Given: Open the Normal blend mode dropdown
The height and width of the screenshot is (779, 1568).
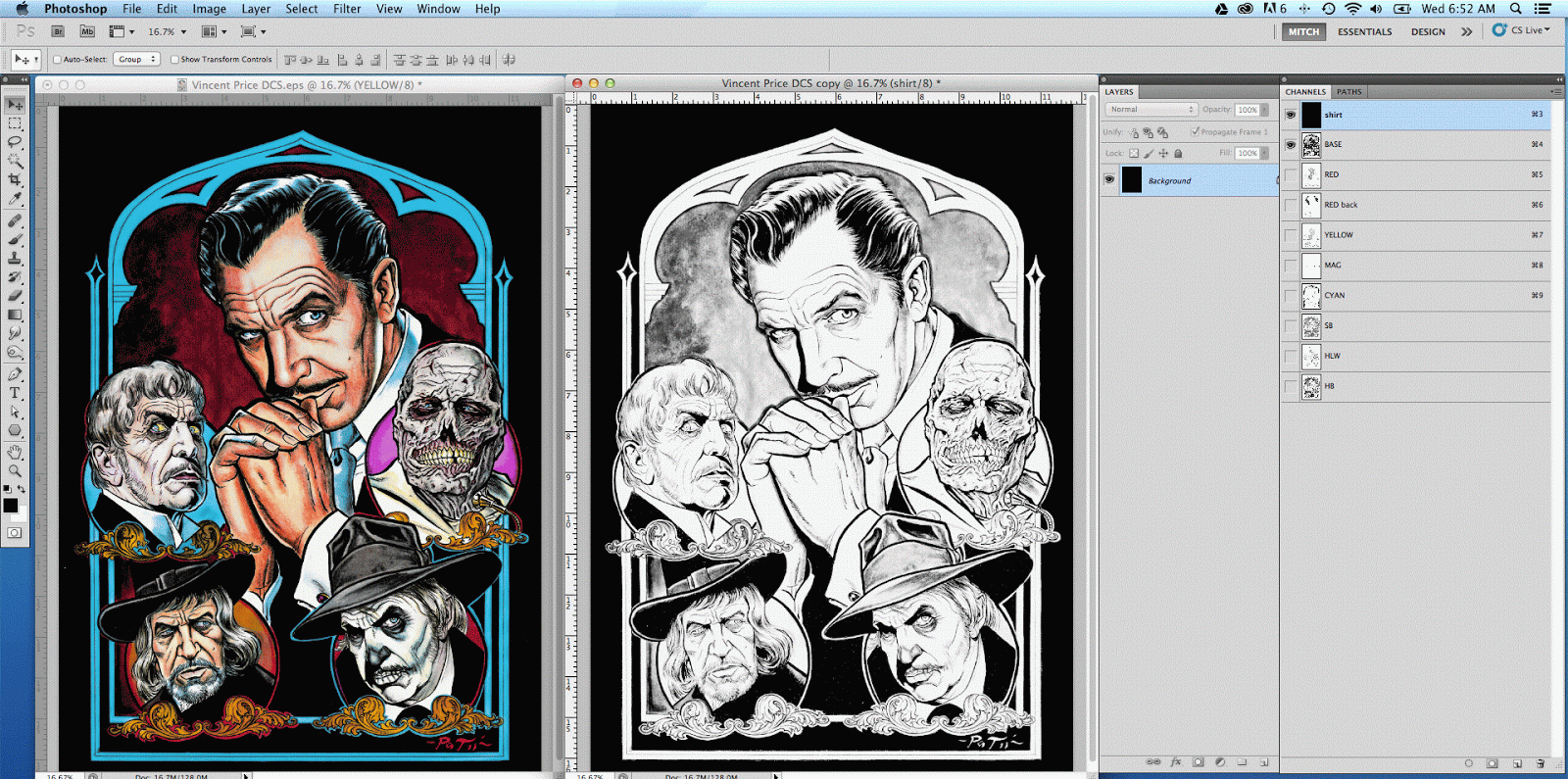Looking at the screenshot, I should click(1151, 110).
